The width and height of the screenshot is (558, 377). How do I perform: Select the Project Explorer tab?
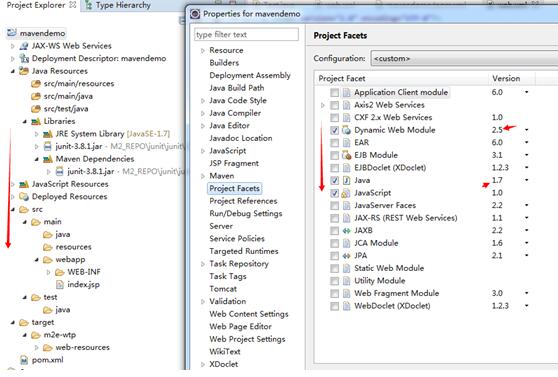pos(36,5)
